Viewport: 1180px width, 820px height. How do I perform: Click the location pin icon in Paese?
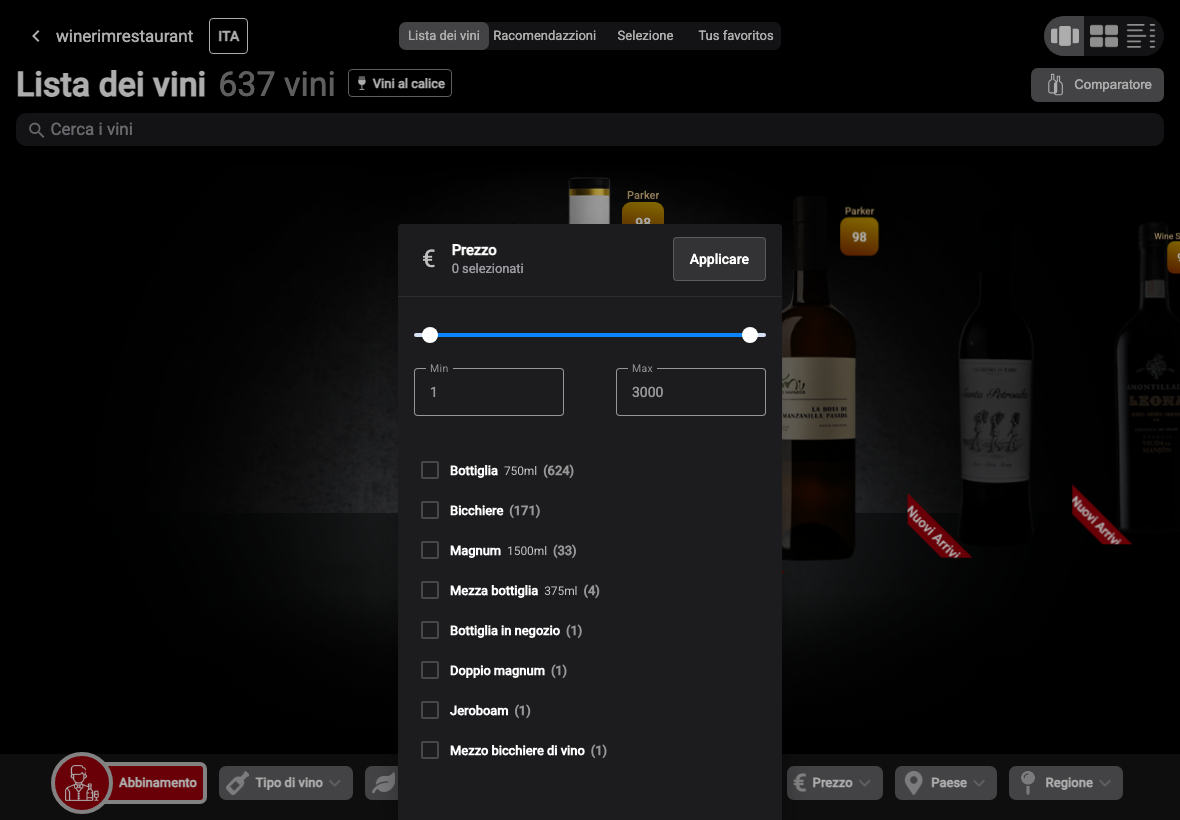tap(913, 783)
